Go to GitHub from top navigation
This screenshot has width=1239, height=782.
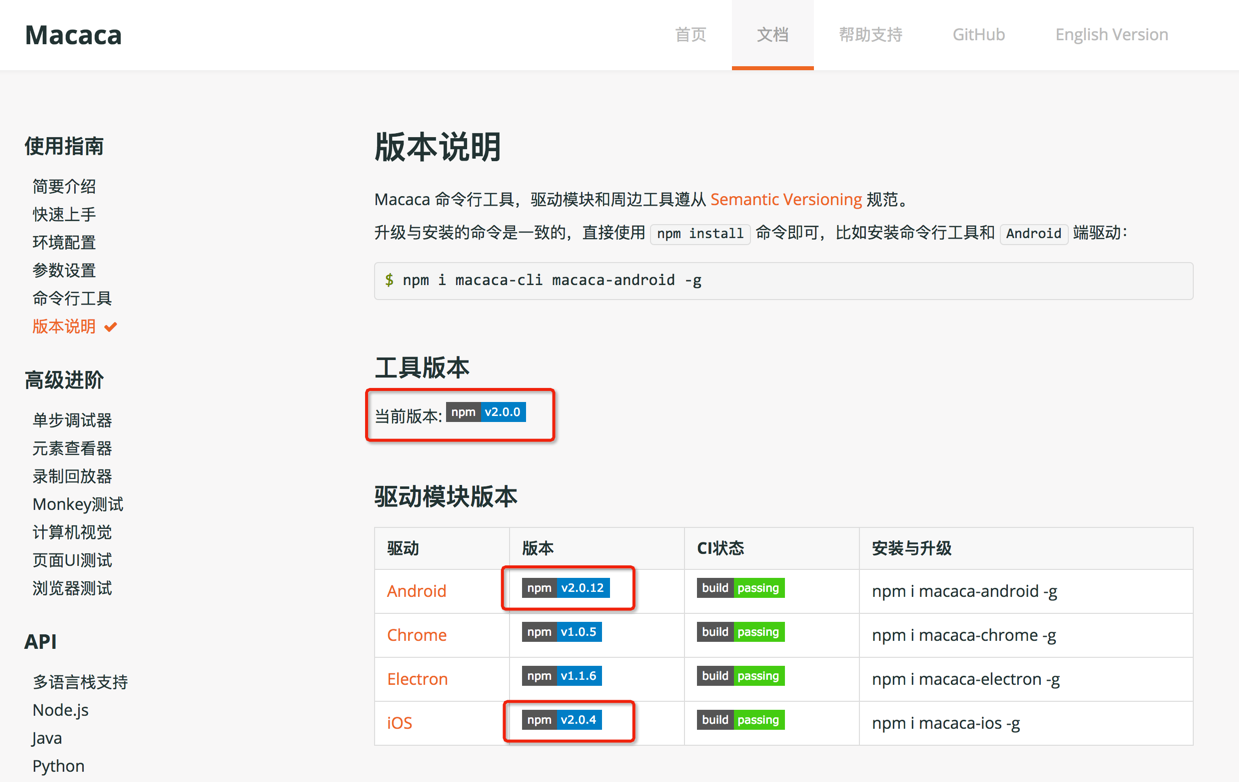pos(978,34)
